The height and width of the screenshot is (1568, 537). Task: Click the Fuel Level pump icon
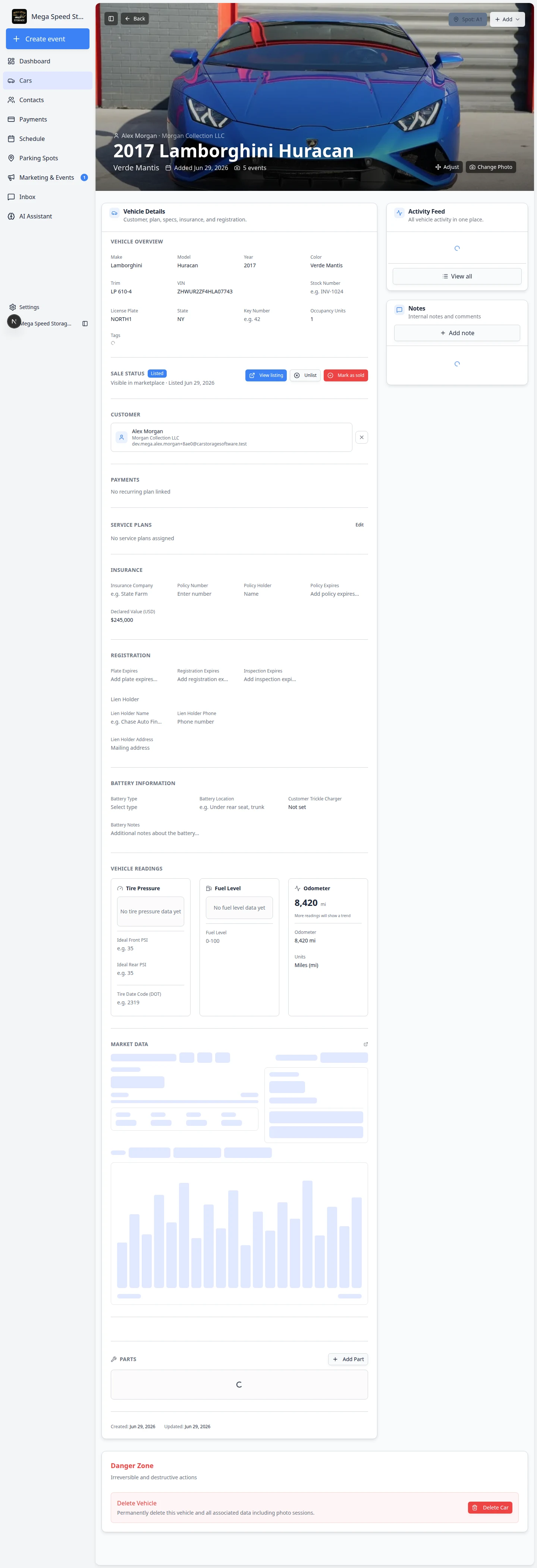209,889
